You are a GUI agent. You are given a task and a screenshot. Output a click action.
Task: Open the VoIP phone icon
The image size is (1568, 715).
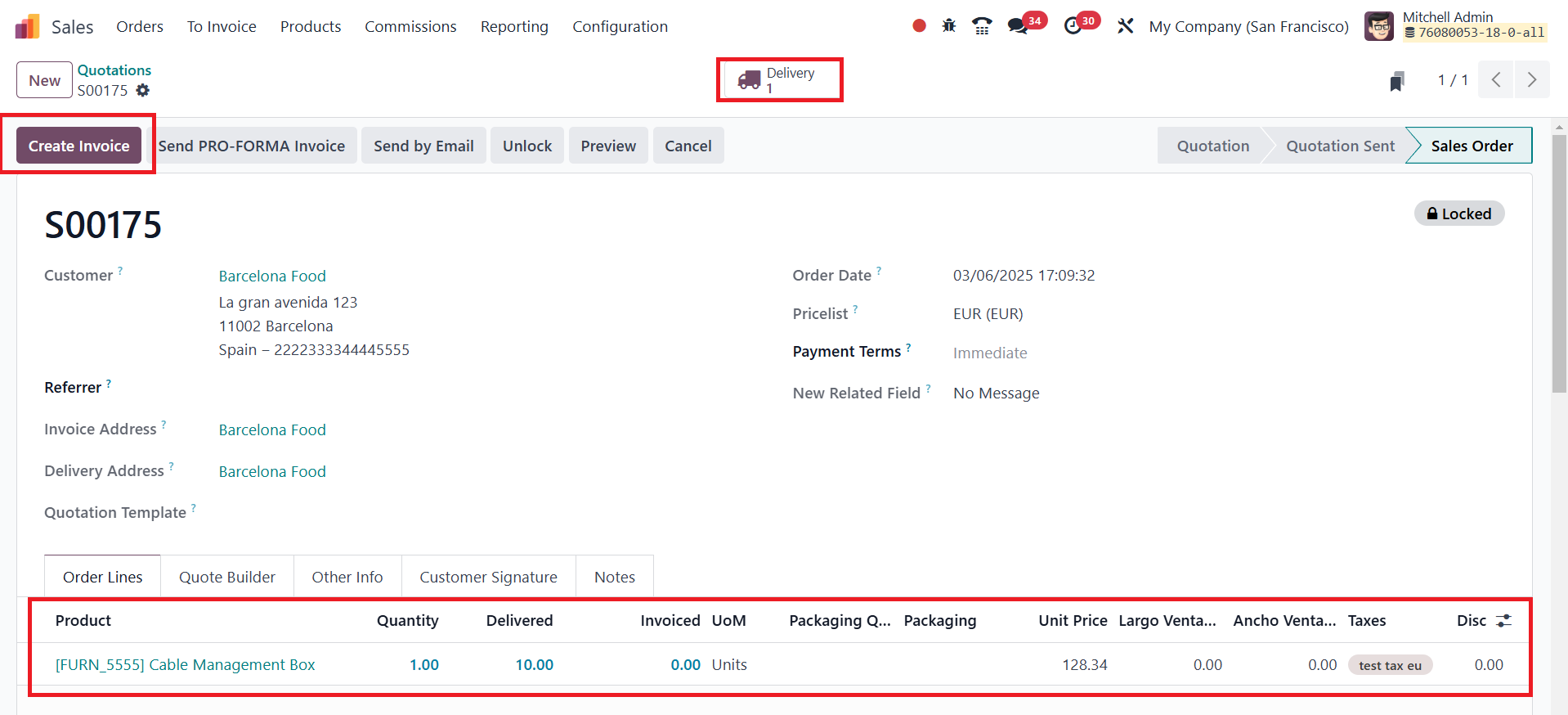(x=982, y=26)
